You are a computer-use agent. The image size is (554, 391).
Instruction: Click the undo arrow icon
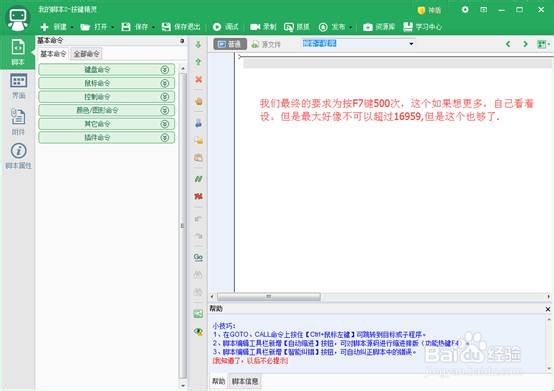click(x=199, y=219)
